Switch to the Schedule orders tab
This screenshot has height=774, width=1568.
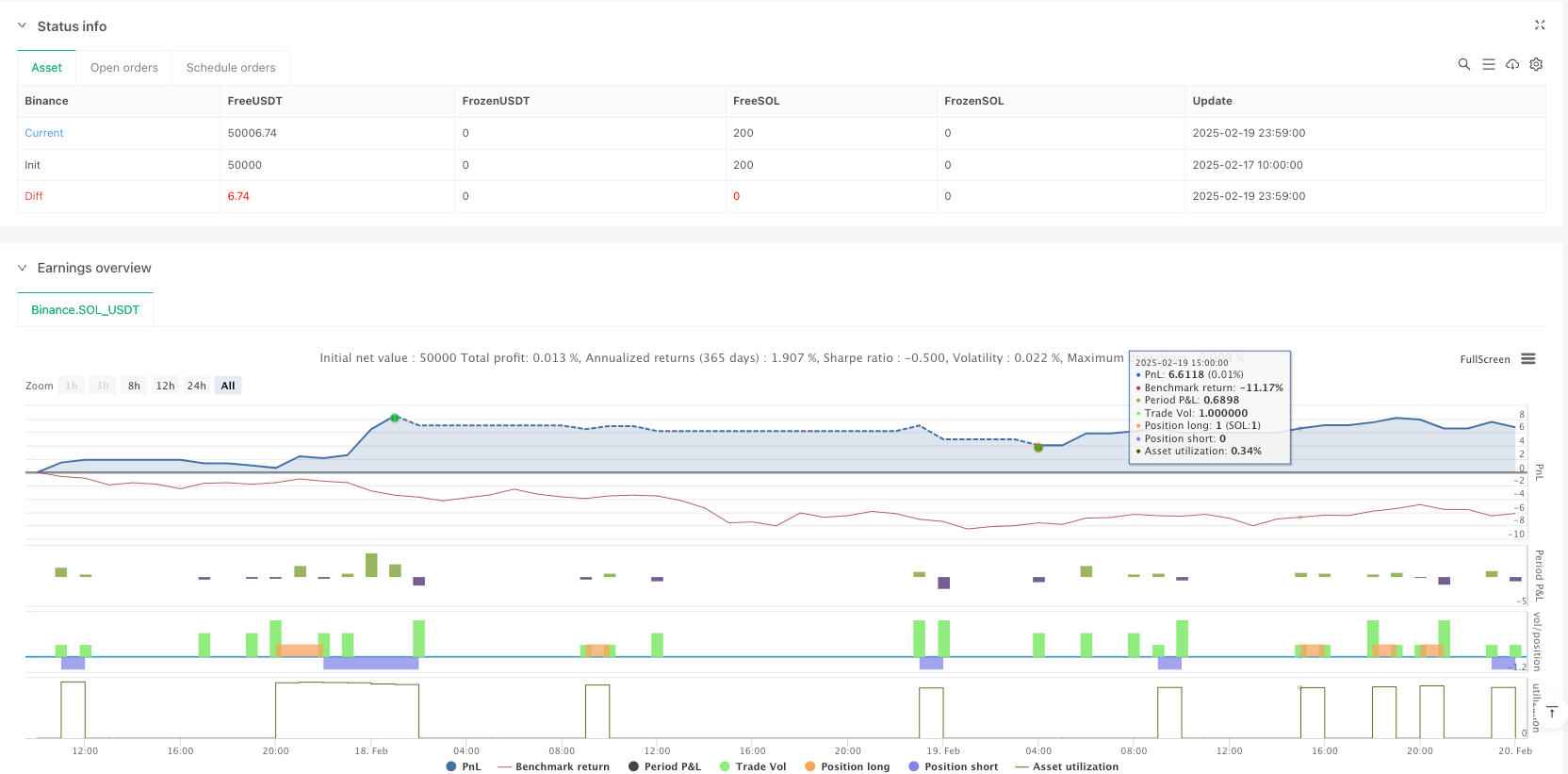[x=231, y=68]
